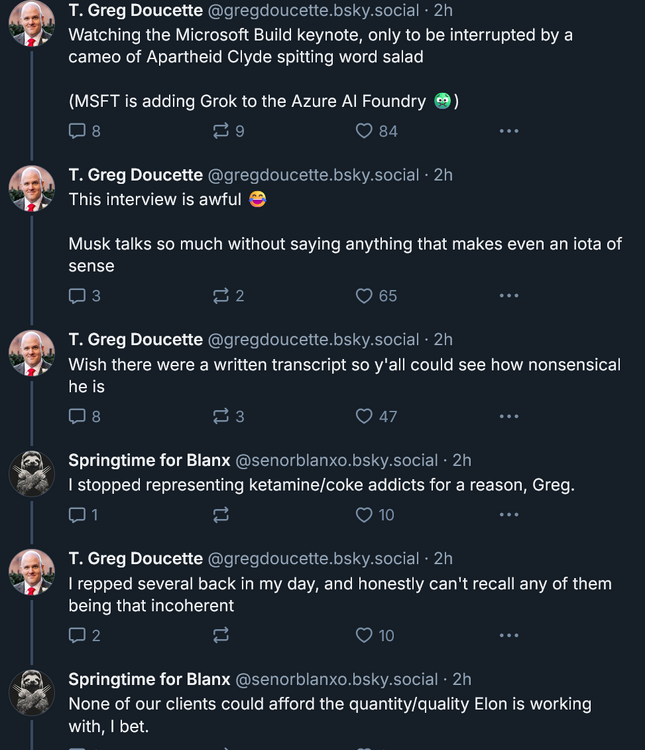This screenshot has width=645, height=750.
Task: Click T. Greg Doucette name on 'repped several' post
Action: click(135, 558)
